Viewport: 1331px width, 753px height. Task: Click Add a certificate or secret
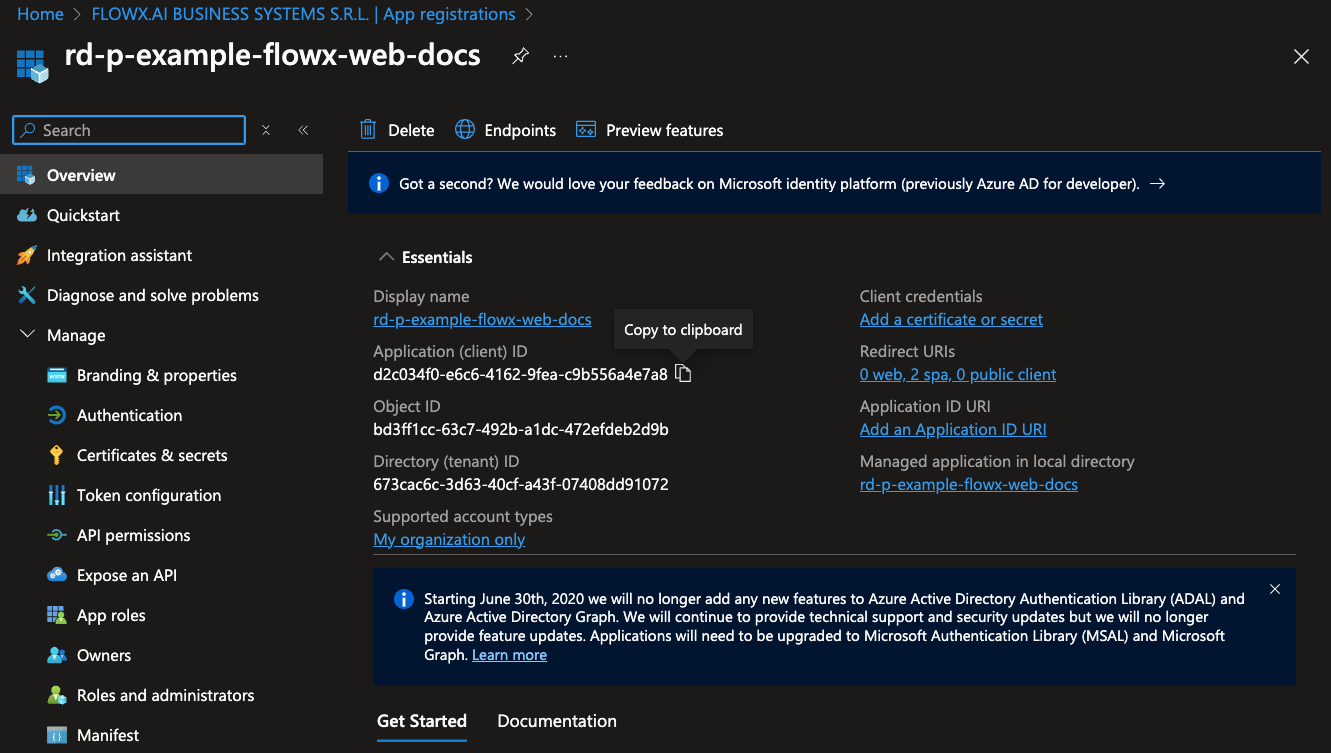tap(951, 319)
